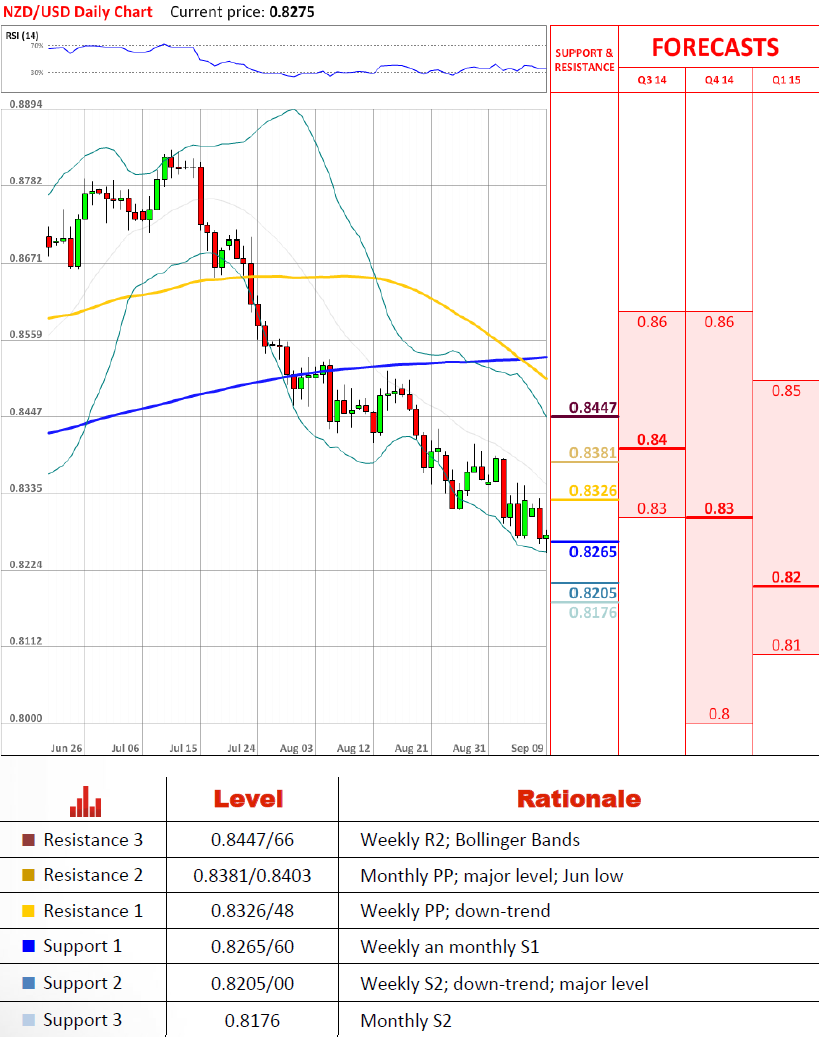Click the 0.8326/48 level cell
The height and width of the screenshot is (1037, 819).
coord(252,911)
